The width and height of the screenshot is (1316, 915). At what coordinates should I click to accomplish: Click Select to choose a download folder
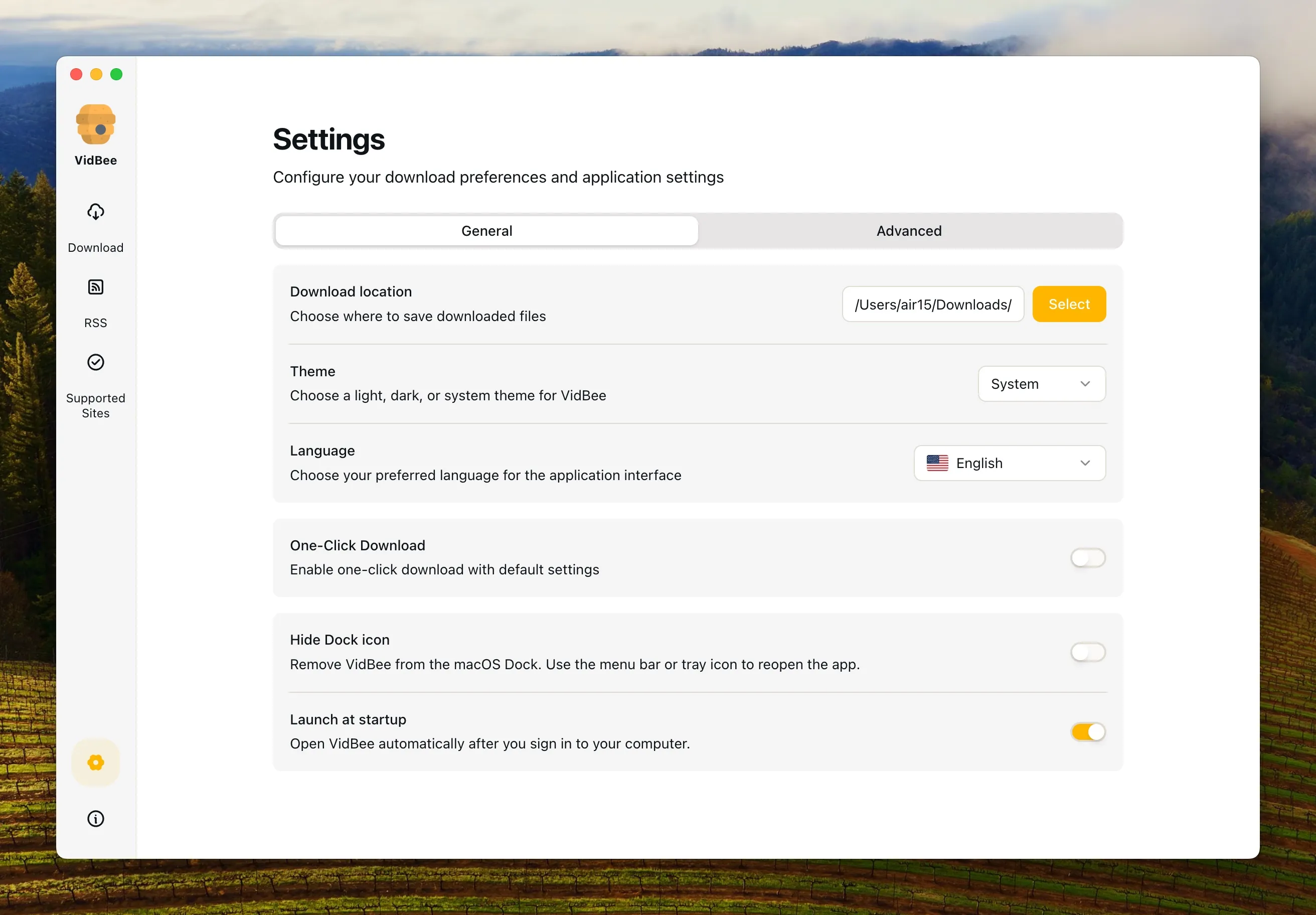tap(1068, 304)
